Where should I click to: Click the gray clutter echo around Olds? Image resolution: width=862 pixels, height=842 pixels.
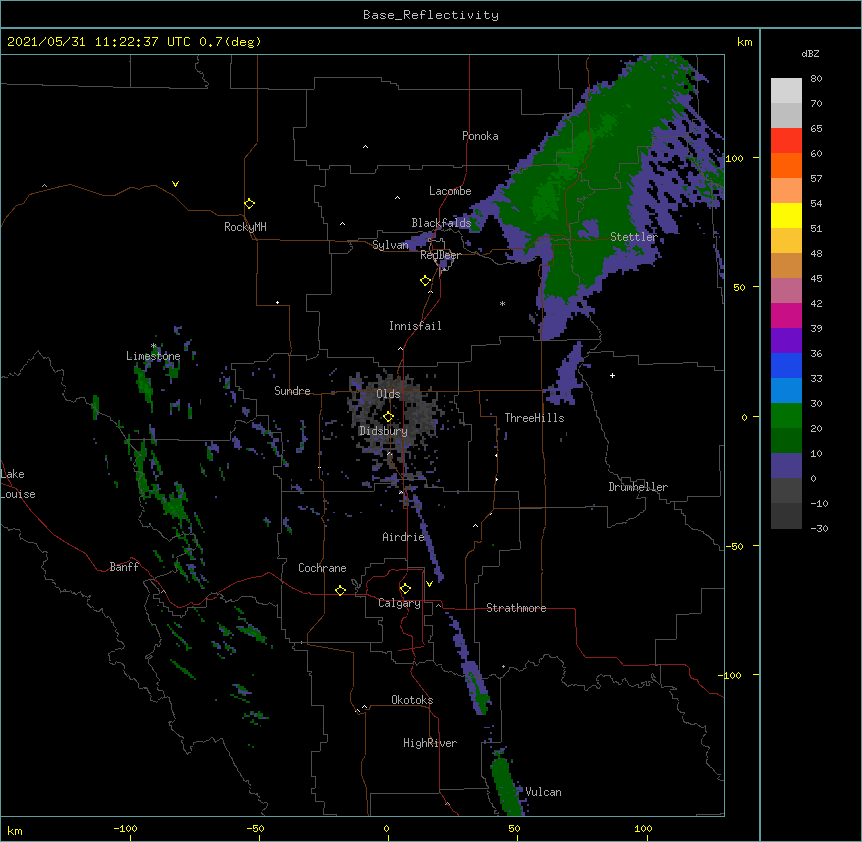coord(394,420)
